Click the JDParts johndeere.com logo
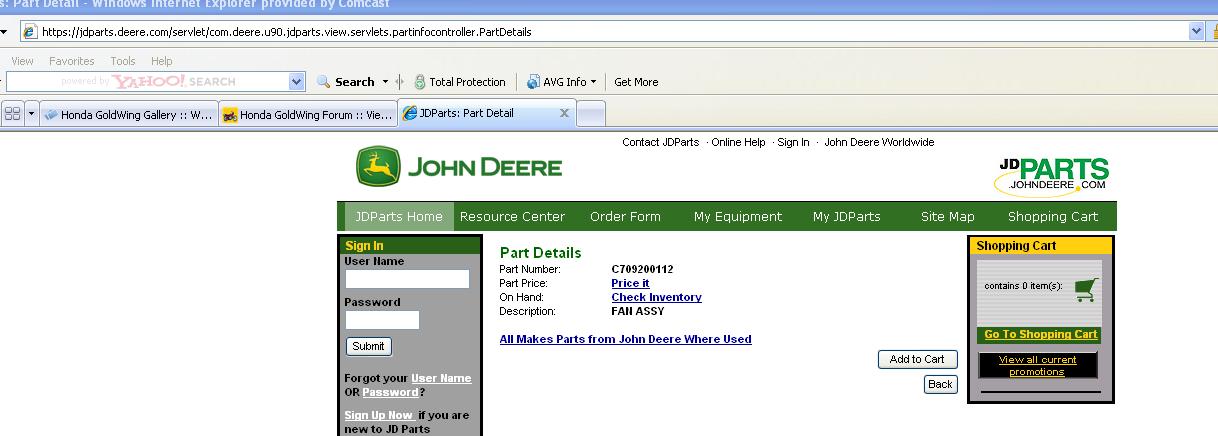Image resolution: width=1218 pixels, height=436 pixels. pyautogui.click(x=1052, y=176)
